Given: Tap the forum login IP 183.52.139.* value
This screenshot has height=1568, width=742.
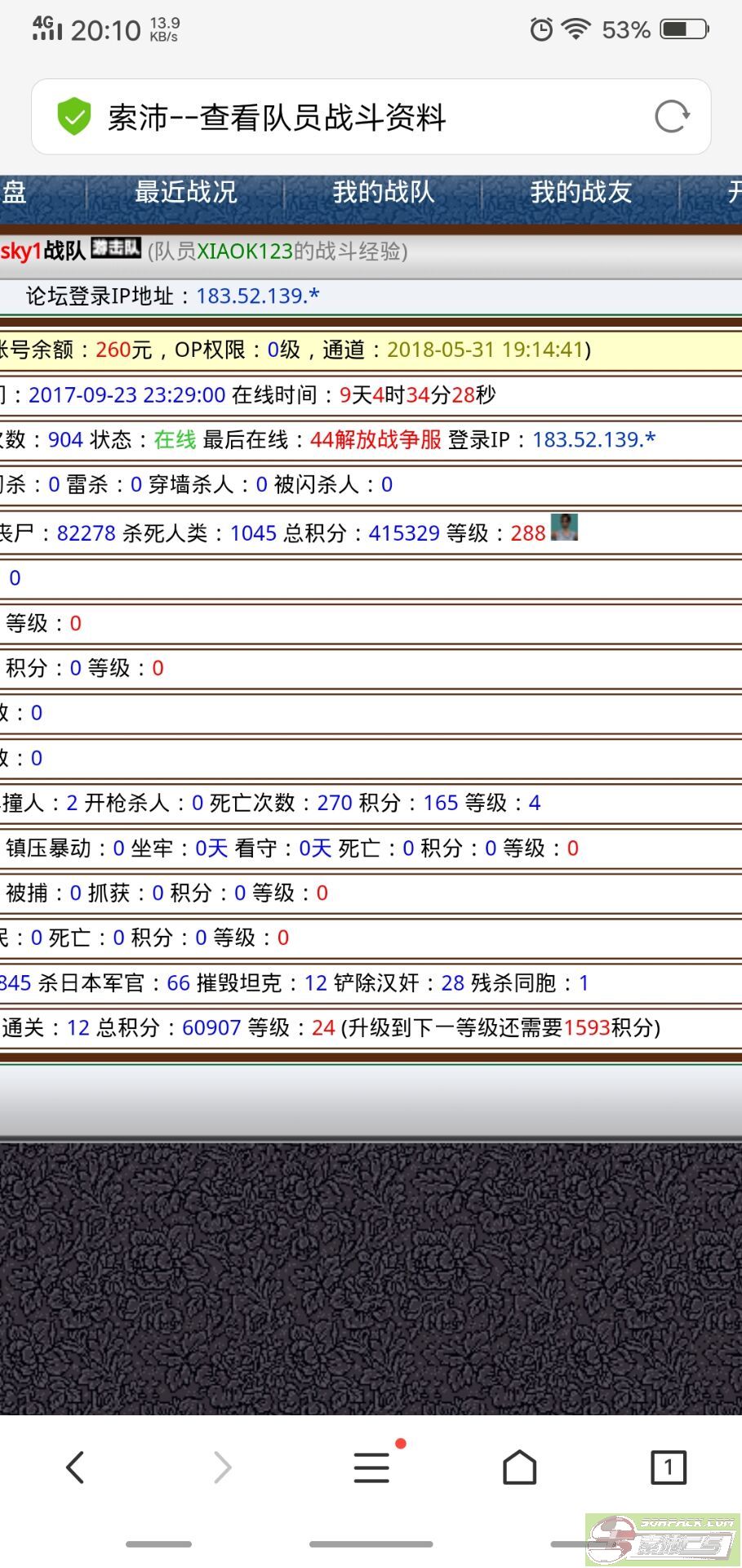Looking at the screenshot, I should tap(258, 296).
